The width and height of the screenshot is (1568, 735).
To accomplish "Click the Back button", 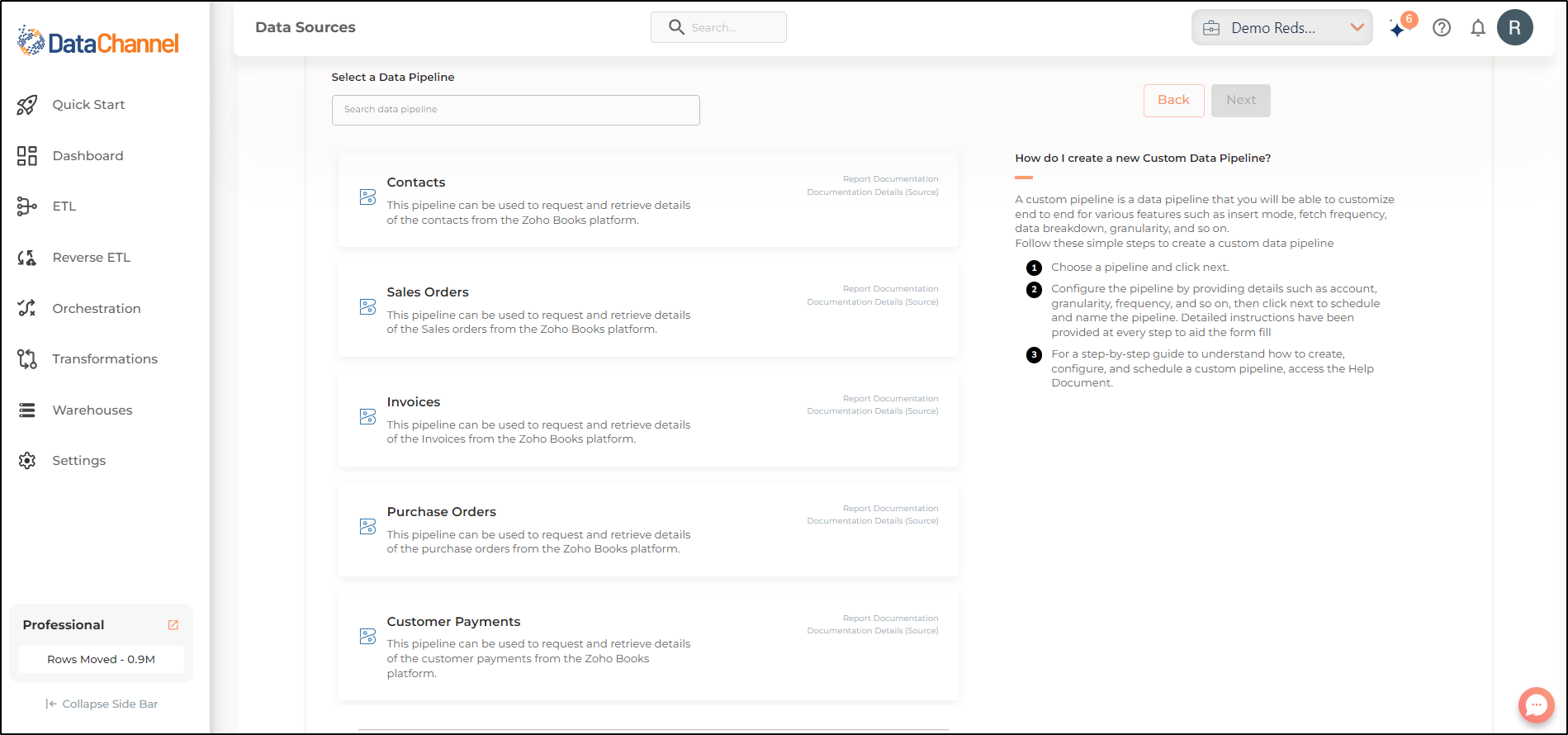I will point(1173,100).
